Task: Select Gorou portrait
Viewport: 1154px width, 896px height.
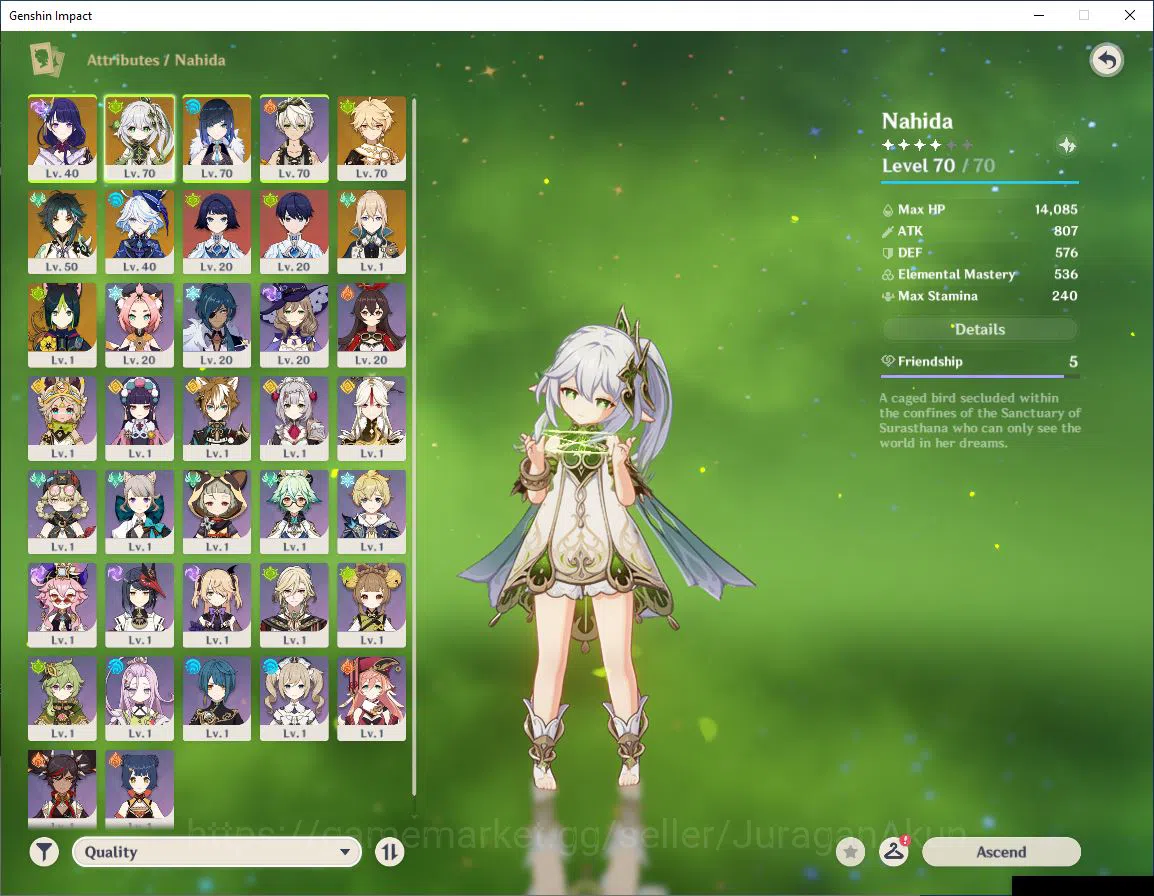Action: pos(216,419)
